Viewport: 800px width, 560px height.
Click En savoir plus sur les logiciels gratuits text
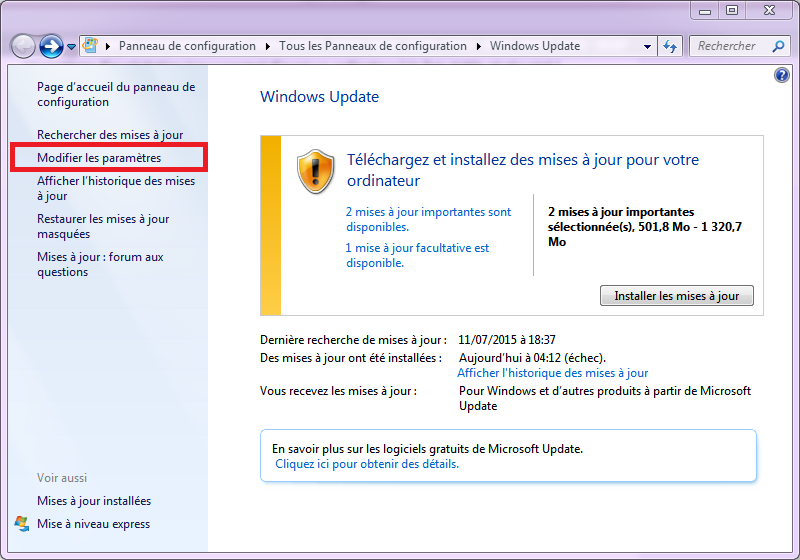(428, 449)
